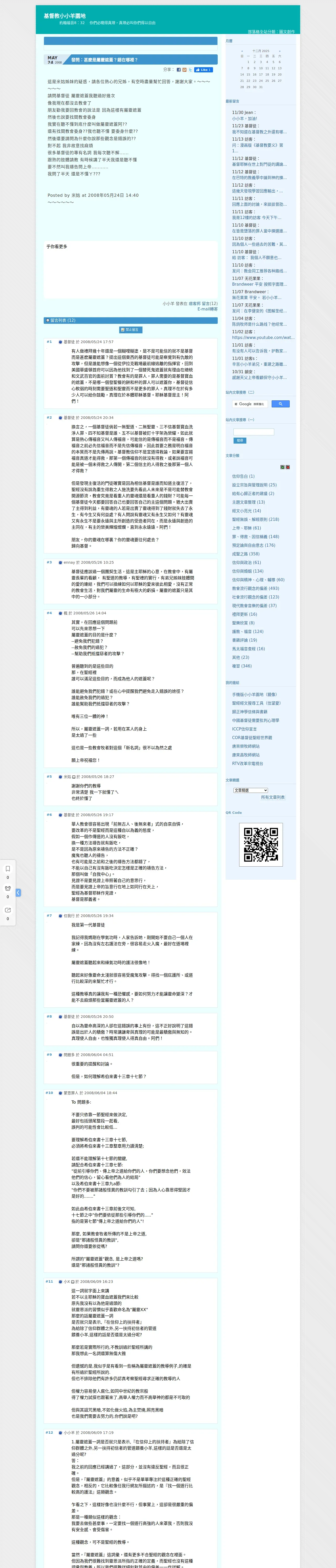
Task: Open category 現代教會音樂的偏差 (37)
Action: [254, 606]
